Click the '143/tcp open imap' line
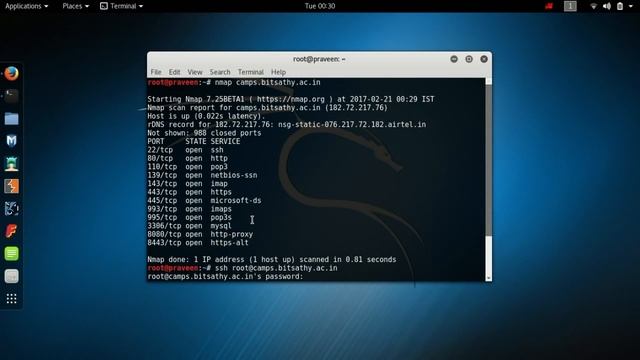640x360 pixels. [187, 184]
